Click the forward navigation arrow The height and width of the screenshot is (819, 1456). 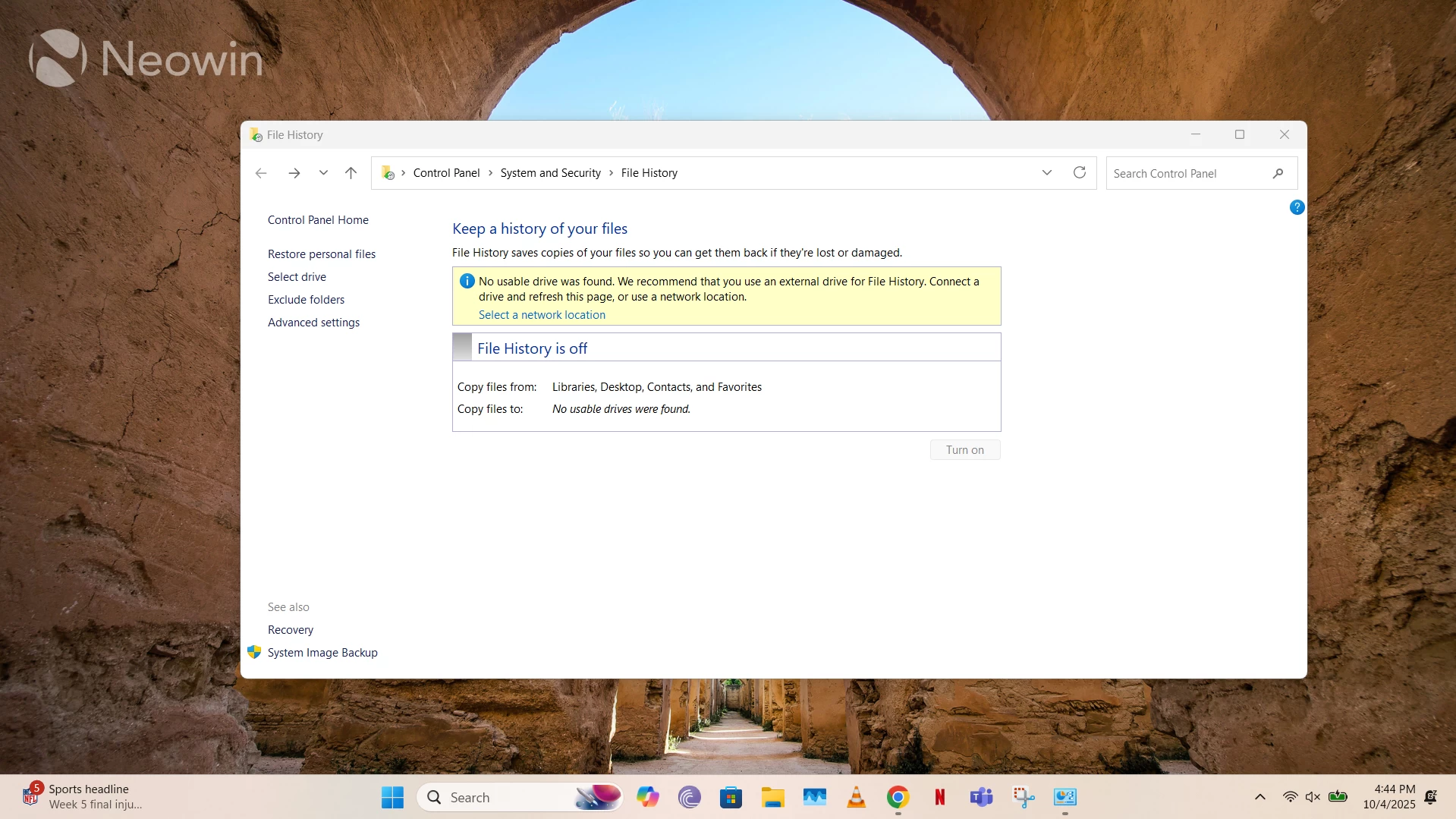(294, 173)
